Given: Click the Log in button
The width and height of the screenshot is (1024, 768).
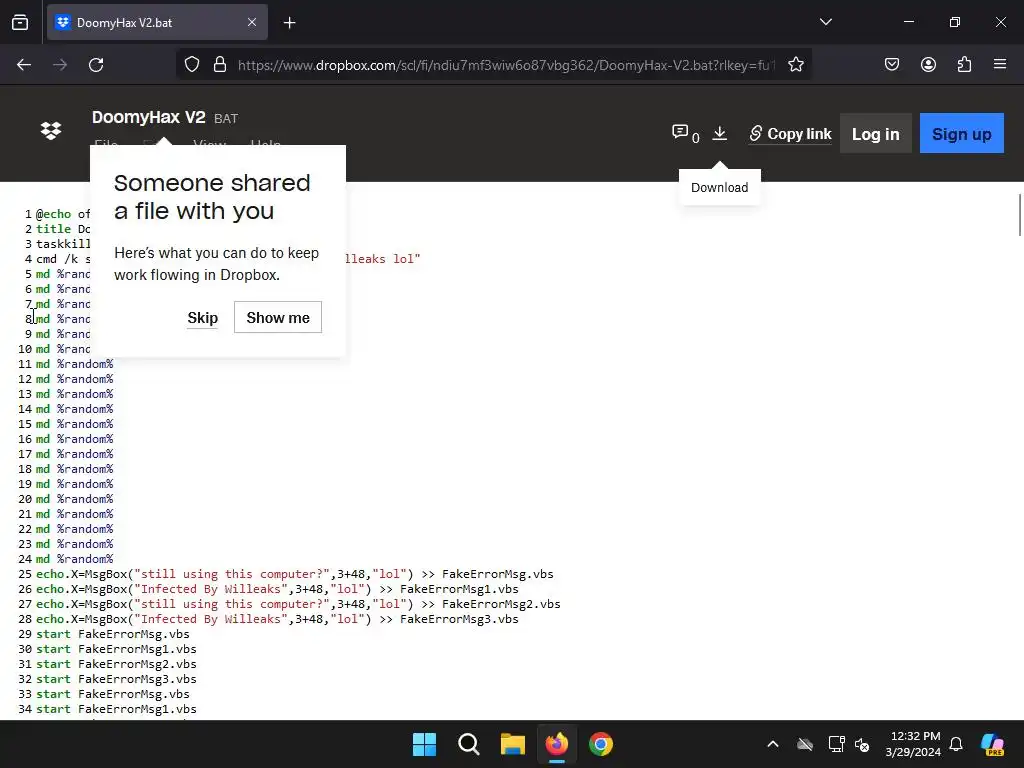Looking at the screenshot, I should coord(875,134).
